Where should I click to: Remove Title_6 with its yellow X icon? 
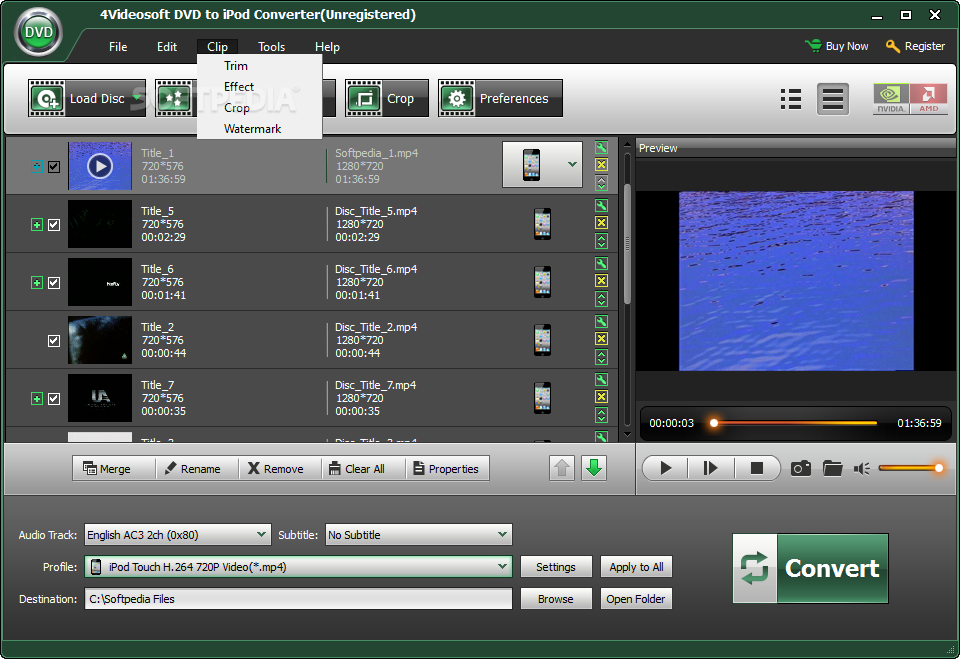tap(601, 281)
